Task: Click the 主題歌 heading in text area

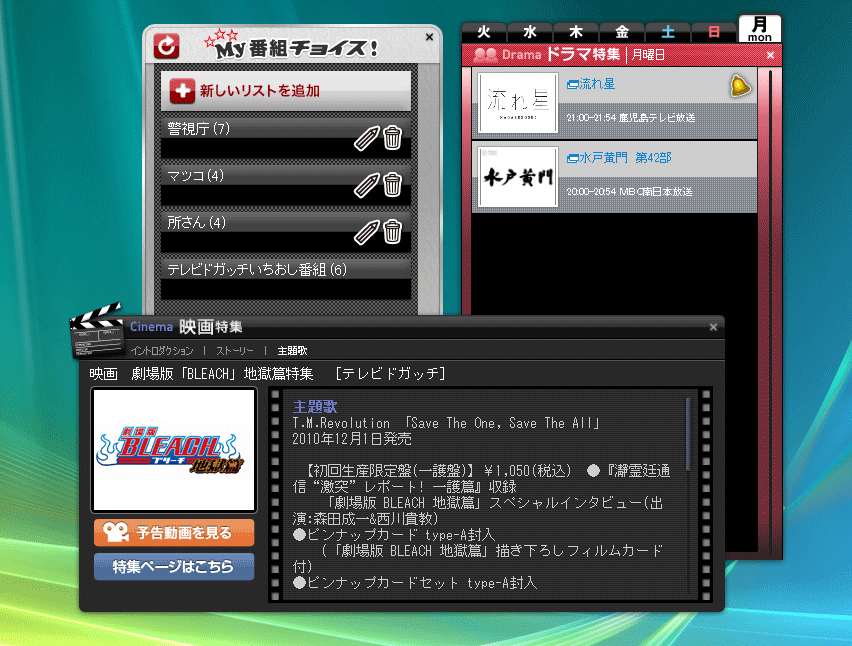Action: [315, 406]
